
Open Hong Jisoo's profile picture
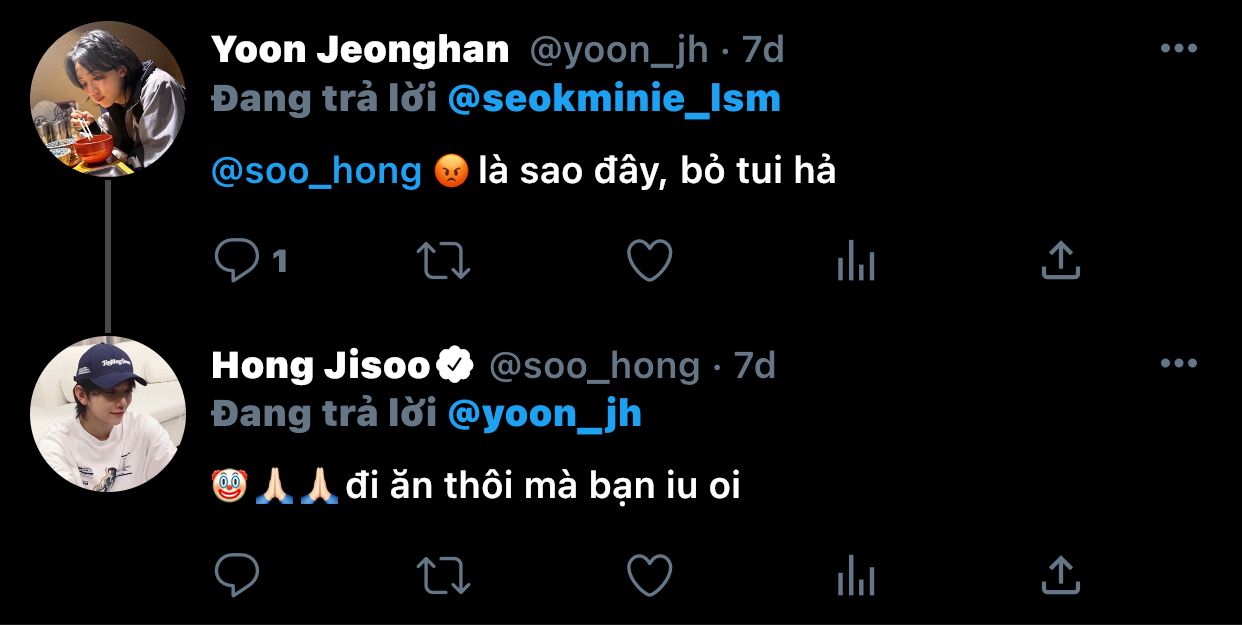point(108,414)
